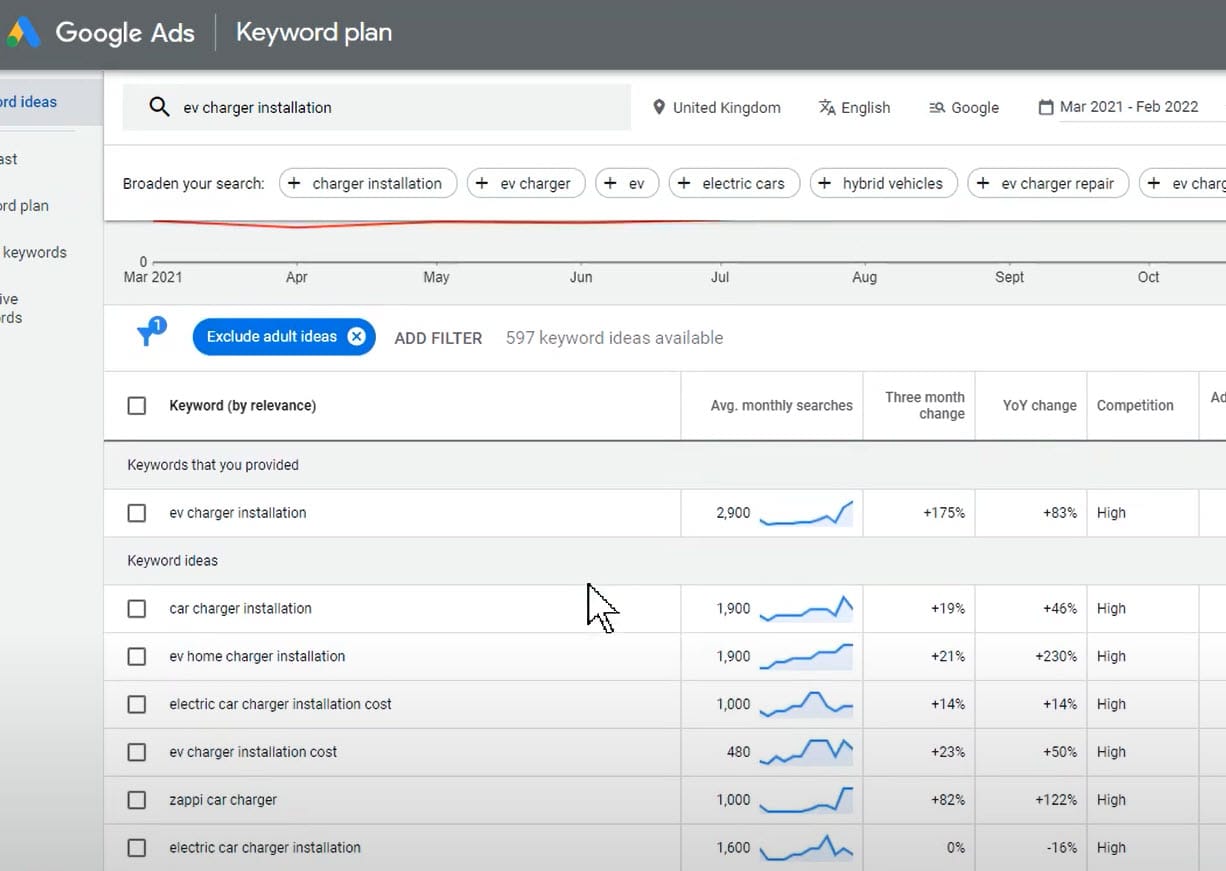Viewport: 1226px width, 871px height.
Task: Check the ev charger installation cost row
Action: pos(137,752)
